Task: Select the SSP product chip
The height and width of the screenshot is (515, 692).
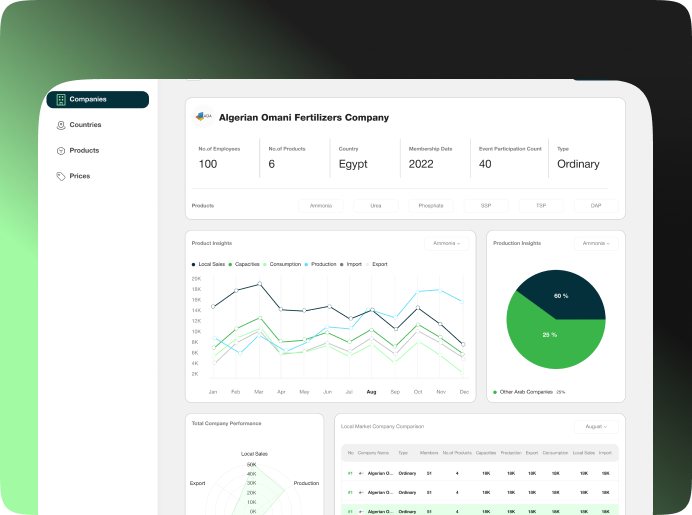Action: pyautogui.click(x=486, y=206)
